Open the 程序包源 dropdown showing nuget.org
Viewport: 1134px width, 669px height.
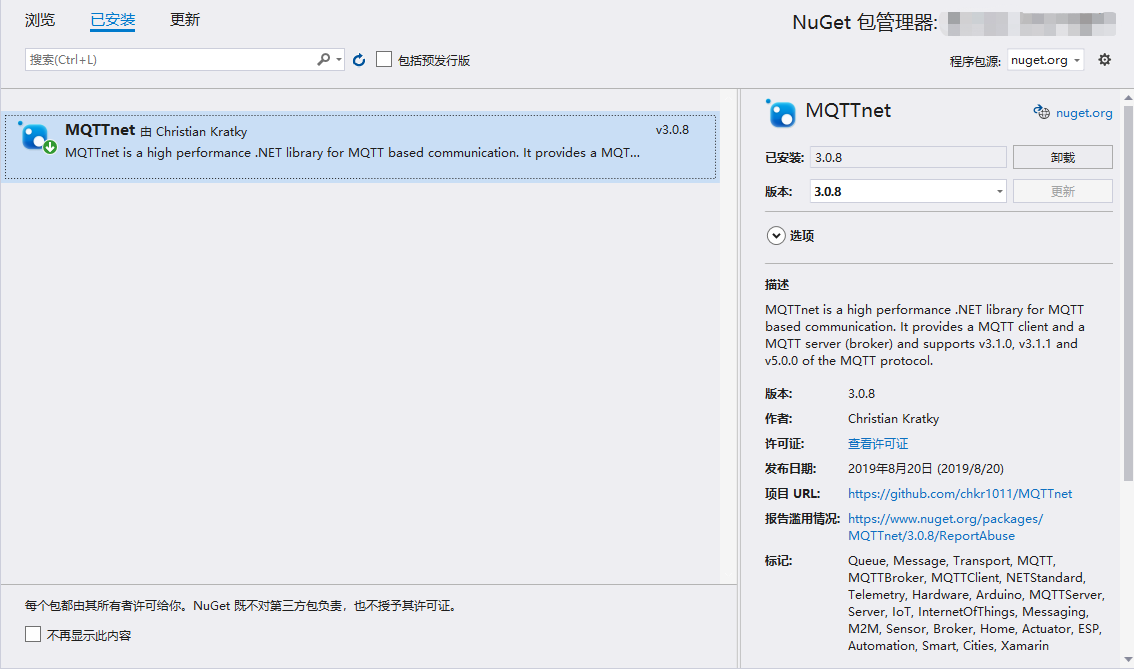pyautogui.click(x=1045, y=60)
